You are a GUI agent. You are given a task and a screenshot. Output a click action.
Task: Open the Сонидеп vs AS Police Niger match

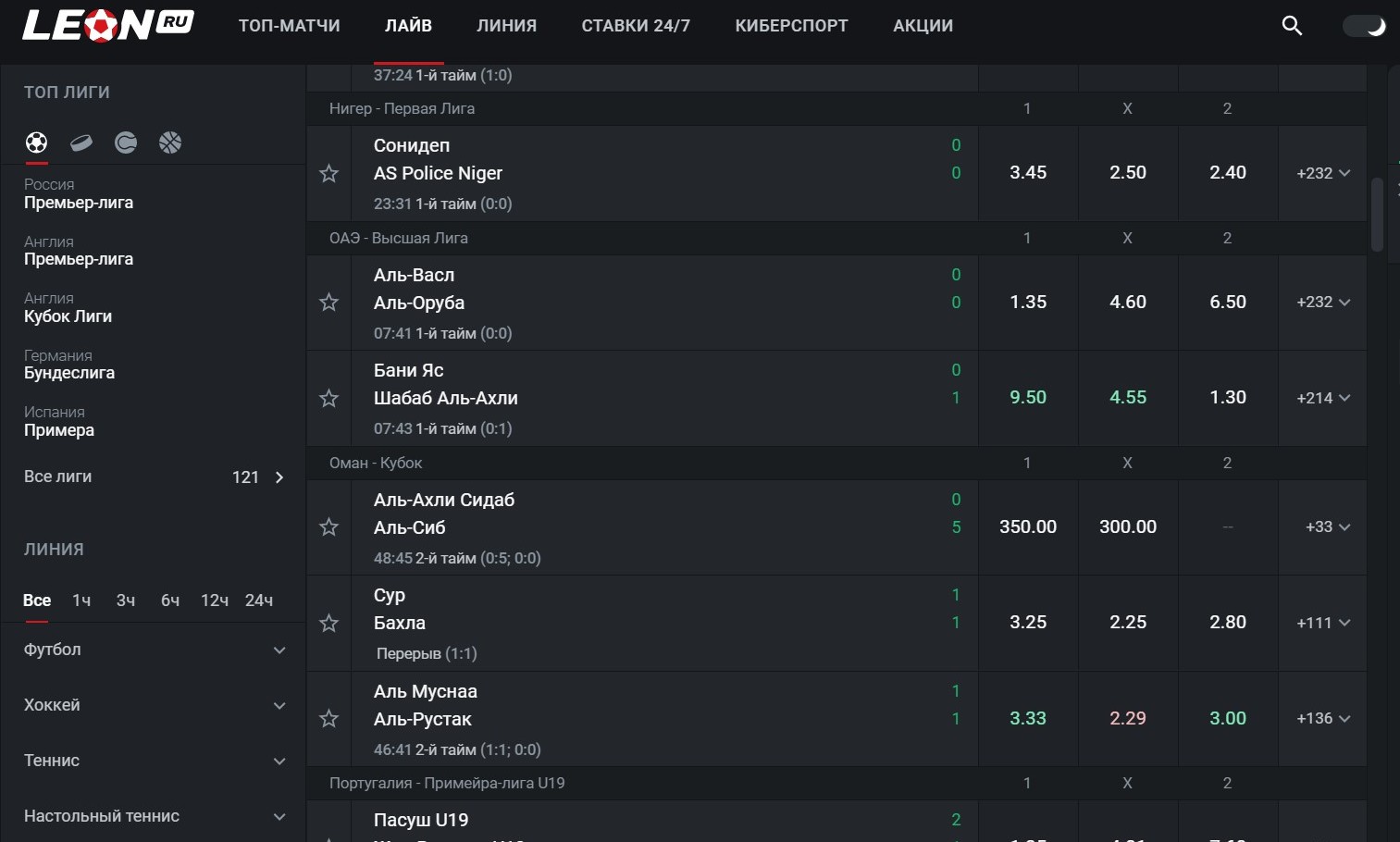[664, 173]
